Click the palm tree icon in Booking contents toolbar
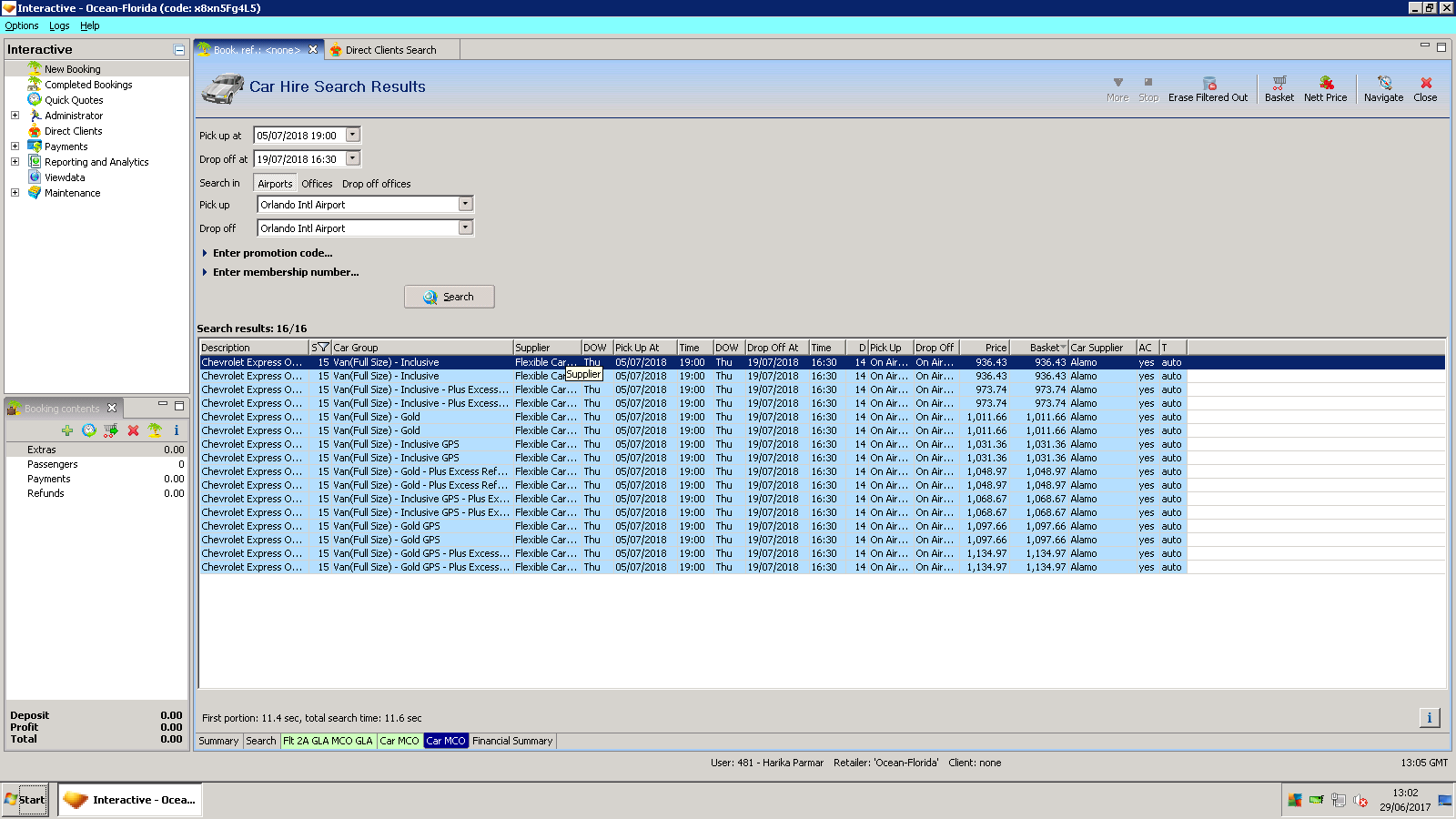 tap(155, 430)
